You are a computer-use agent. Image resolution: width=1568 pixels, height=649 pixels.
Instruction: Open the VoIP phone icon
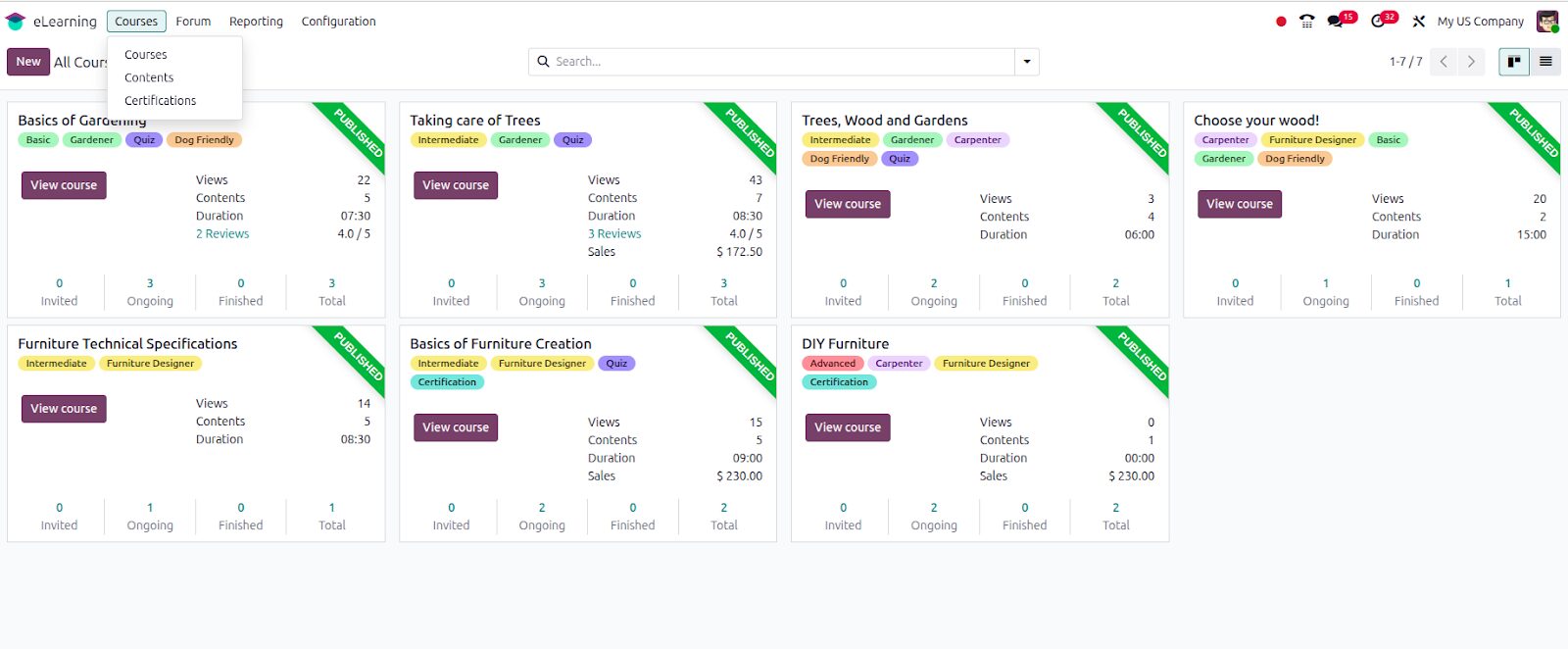[x=1306, y=21]
